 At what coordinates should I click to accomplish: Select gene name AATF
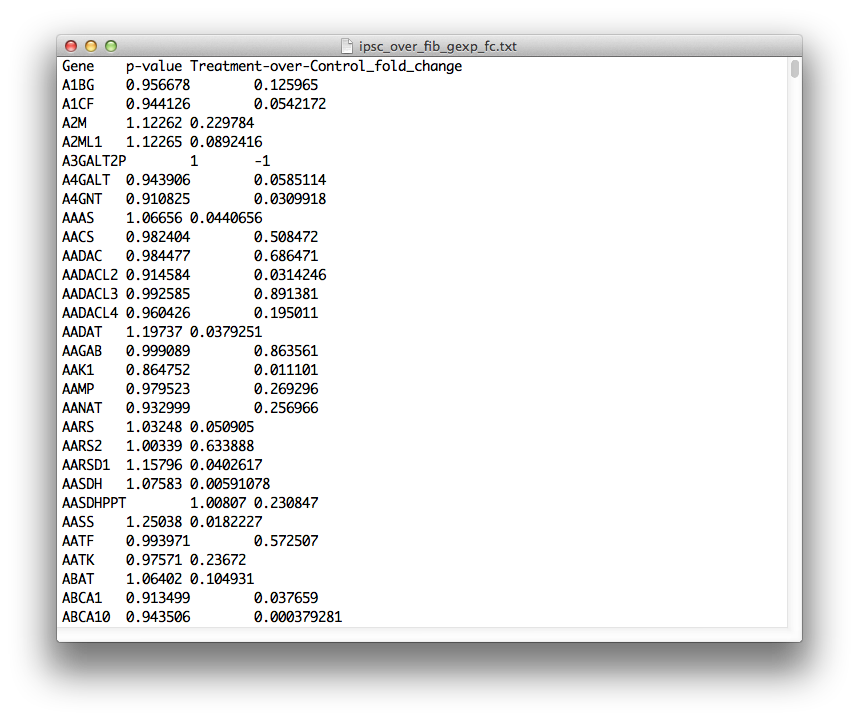coord(78,541)
